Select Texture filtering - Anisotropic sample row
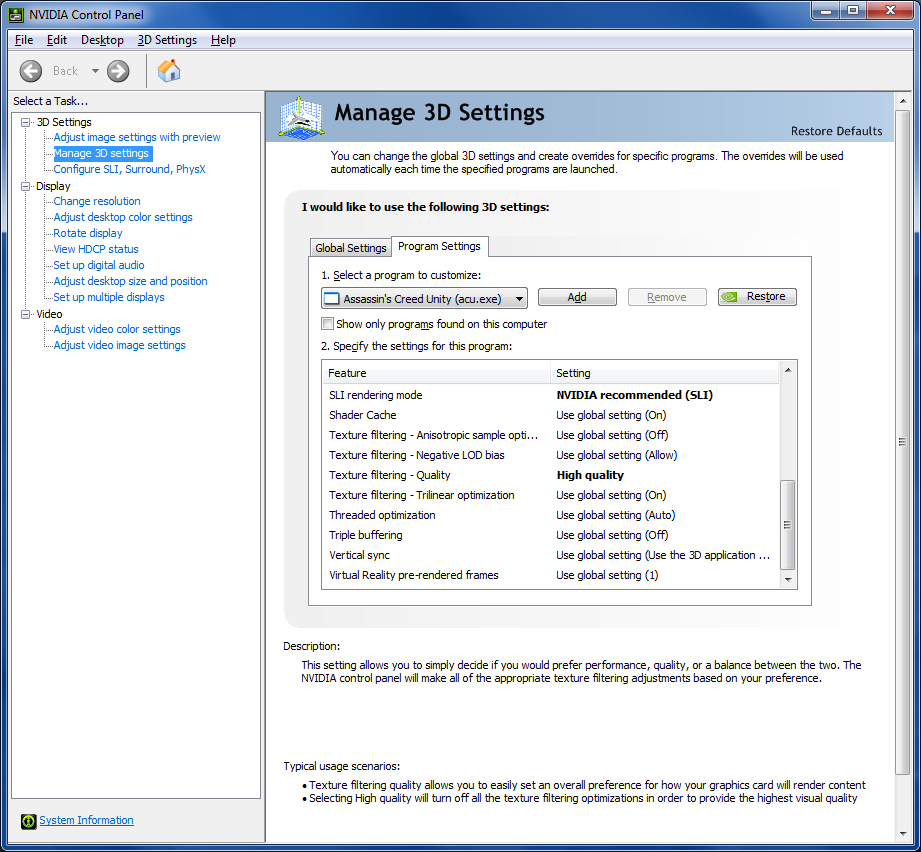921x852 pixels. (551, 435)
